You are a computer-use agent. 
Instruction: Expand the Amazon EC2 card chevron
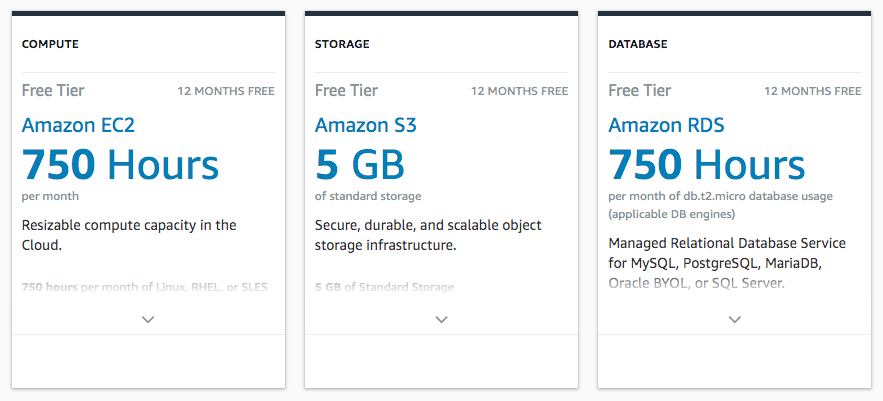pyautogui.click(x=148, y=319)
